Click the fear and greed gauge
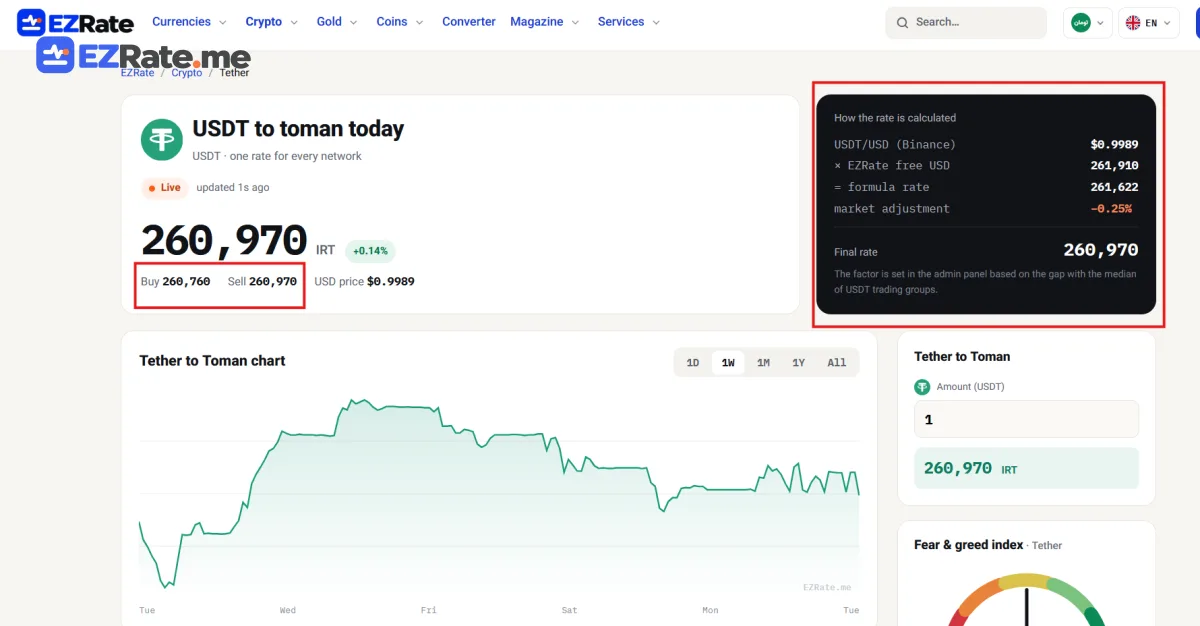This screenshot has height=626, width=1200. tap(1026, 600)
